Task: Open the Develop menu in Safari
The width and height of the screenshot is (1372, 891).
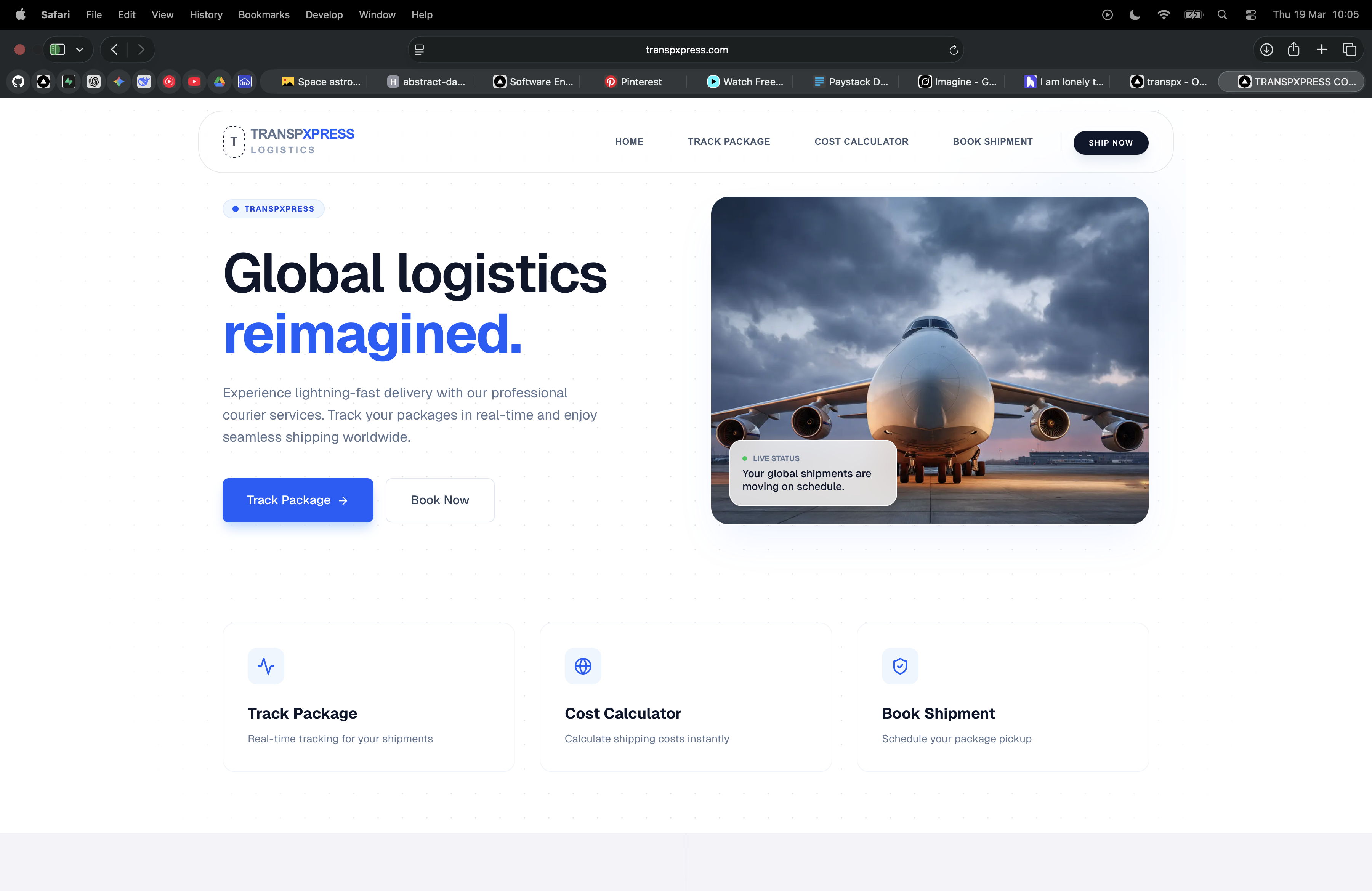Action: click(324, 14)
